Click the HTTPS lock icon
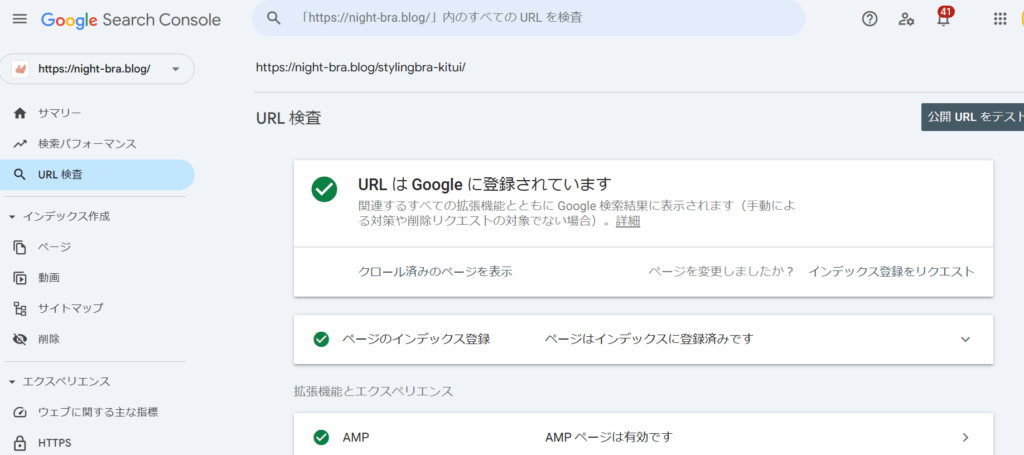This screenshot has height=455, width=1024. [20, 443]
